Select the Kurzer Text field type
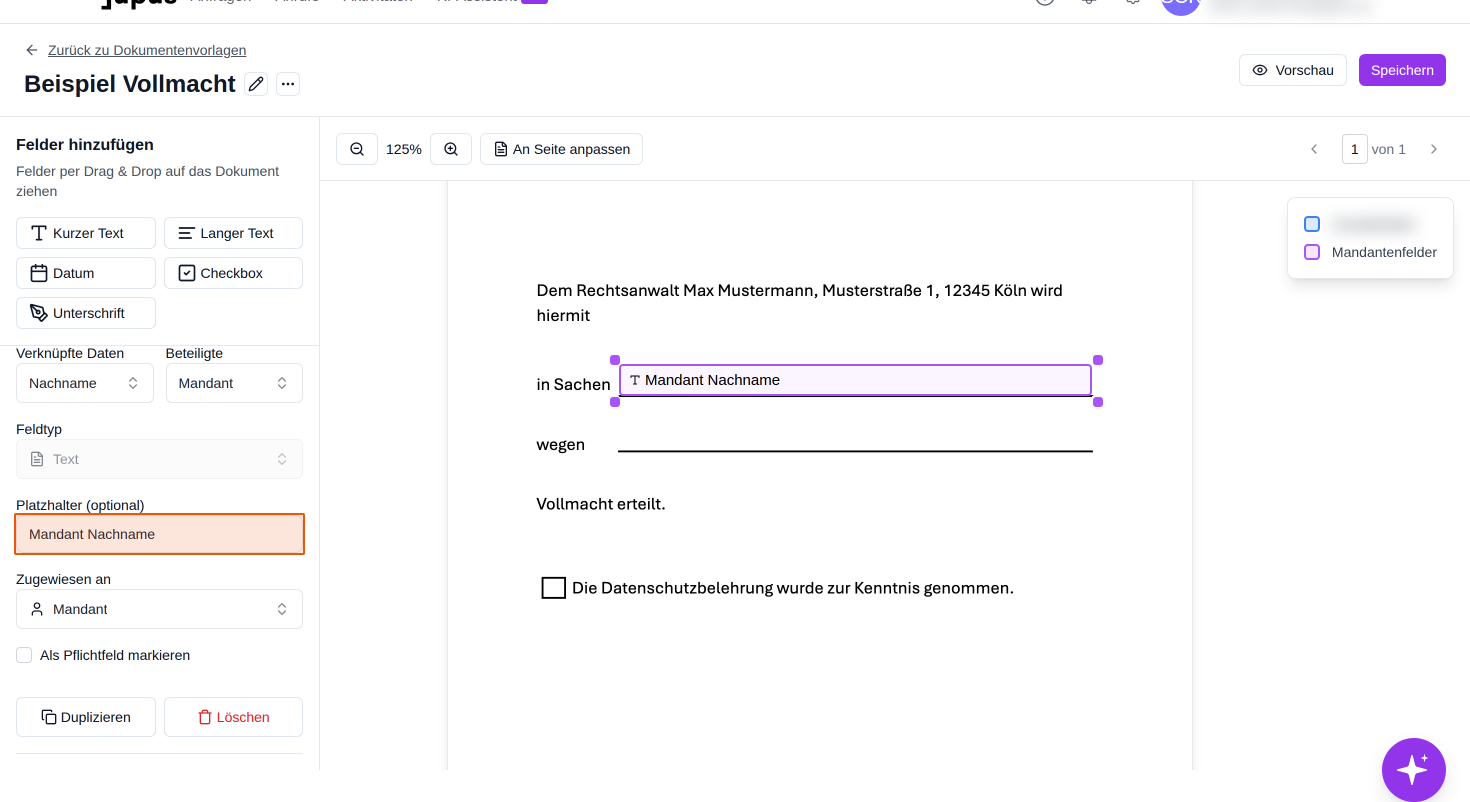 pos(86,233)
